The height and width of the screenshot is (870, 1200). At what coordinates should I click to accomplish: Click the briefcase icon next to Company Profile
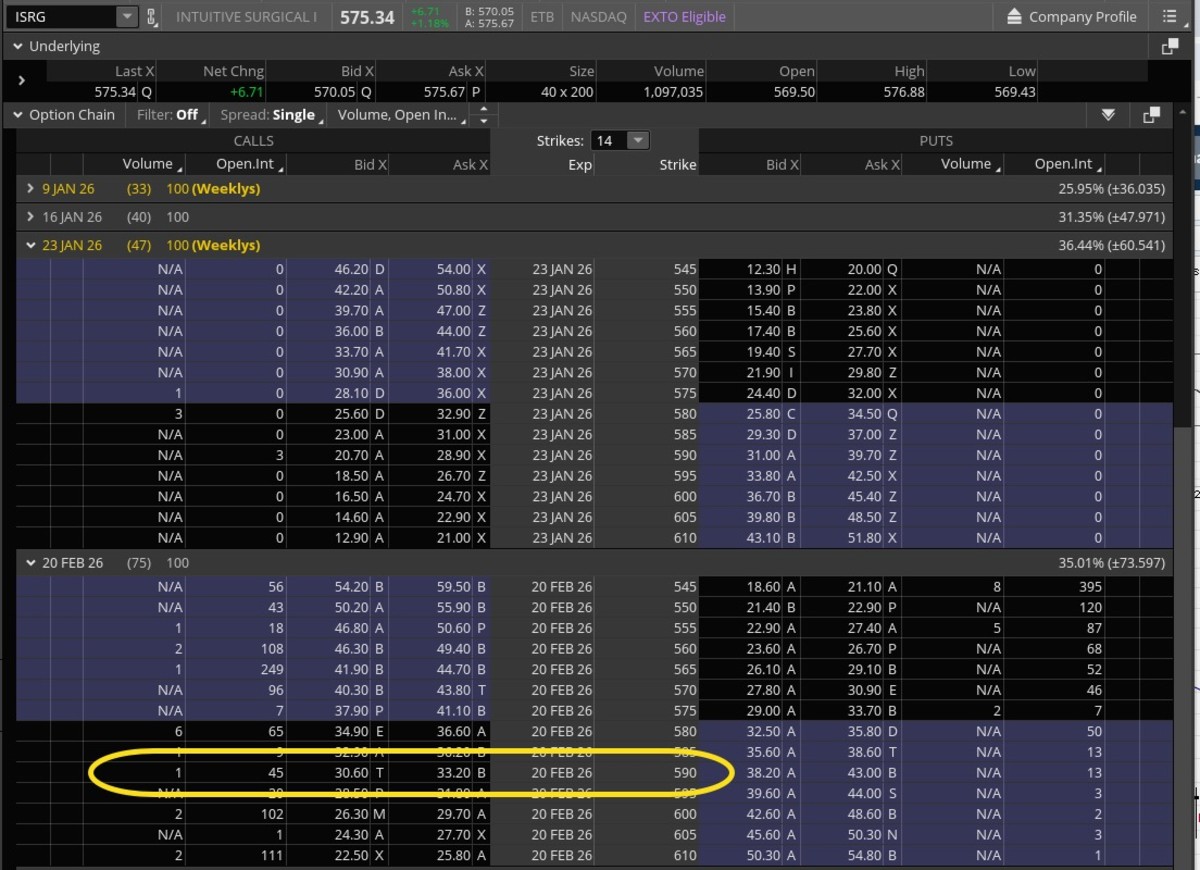click(x=1013, y=16)
